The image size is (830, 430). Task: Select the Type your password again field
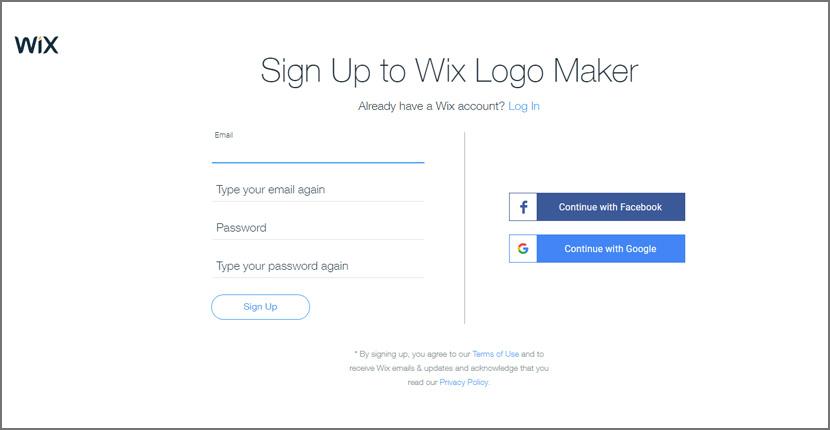(318, 266)
